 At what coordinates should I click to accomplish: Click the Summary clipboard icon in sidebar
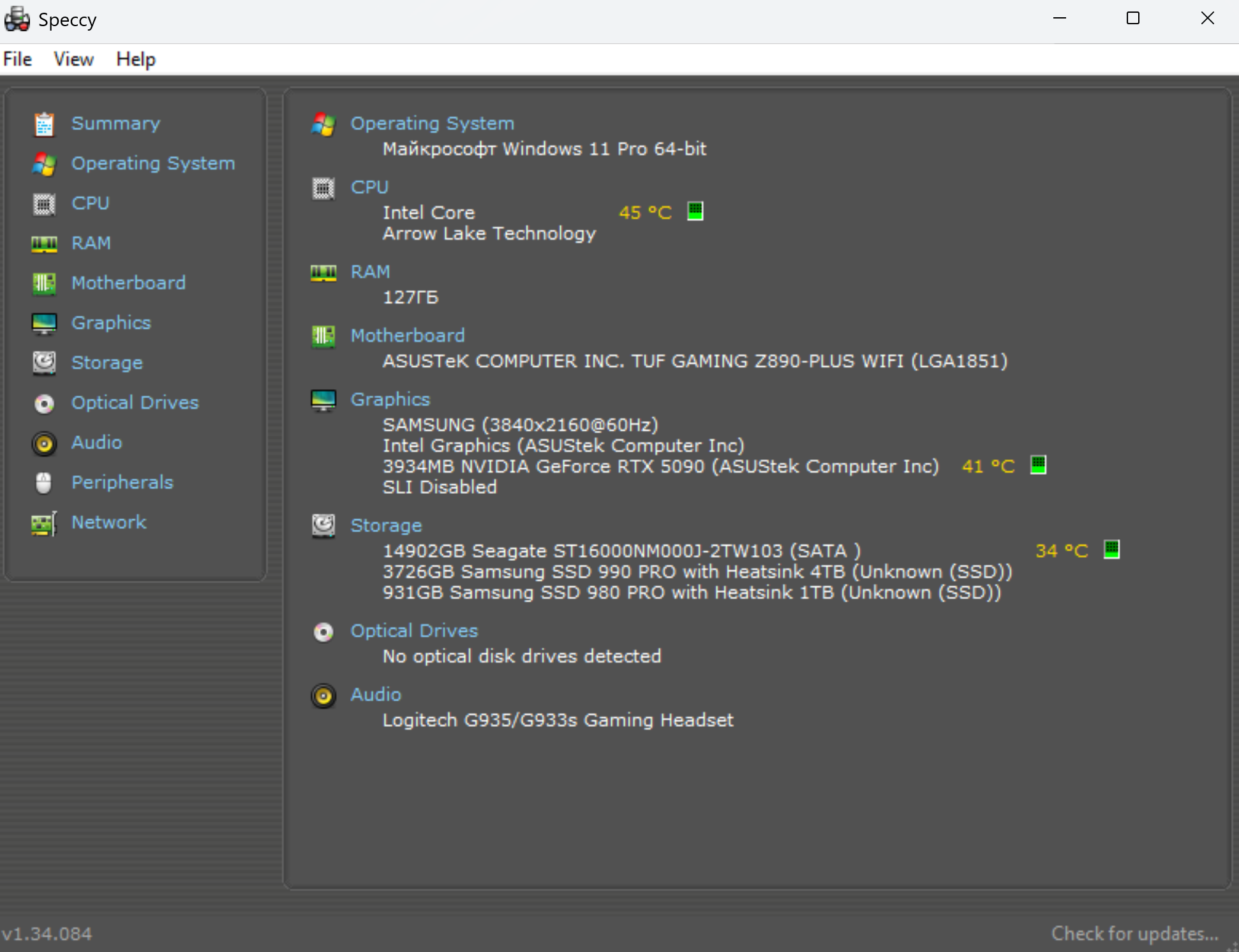coord(44,124)
